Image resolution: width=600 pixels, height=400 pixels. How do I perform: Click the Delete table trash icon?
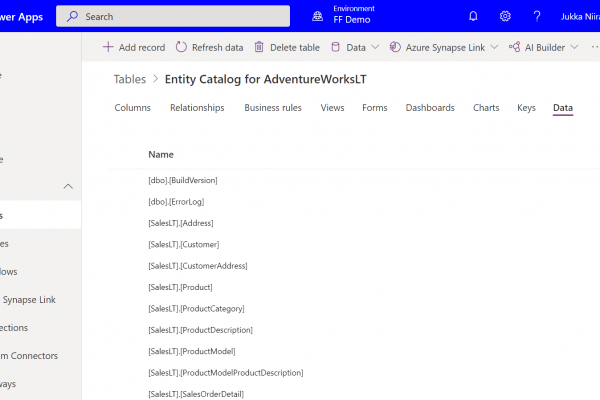[259, 47]
